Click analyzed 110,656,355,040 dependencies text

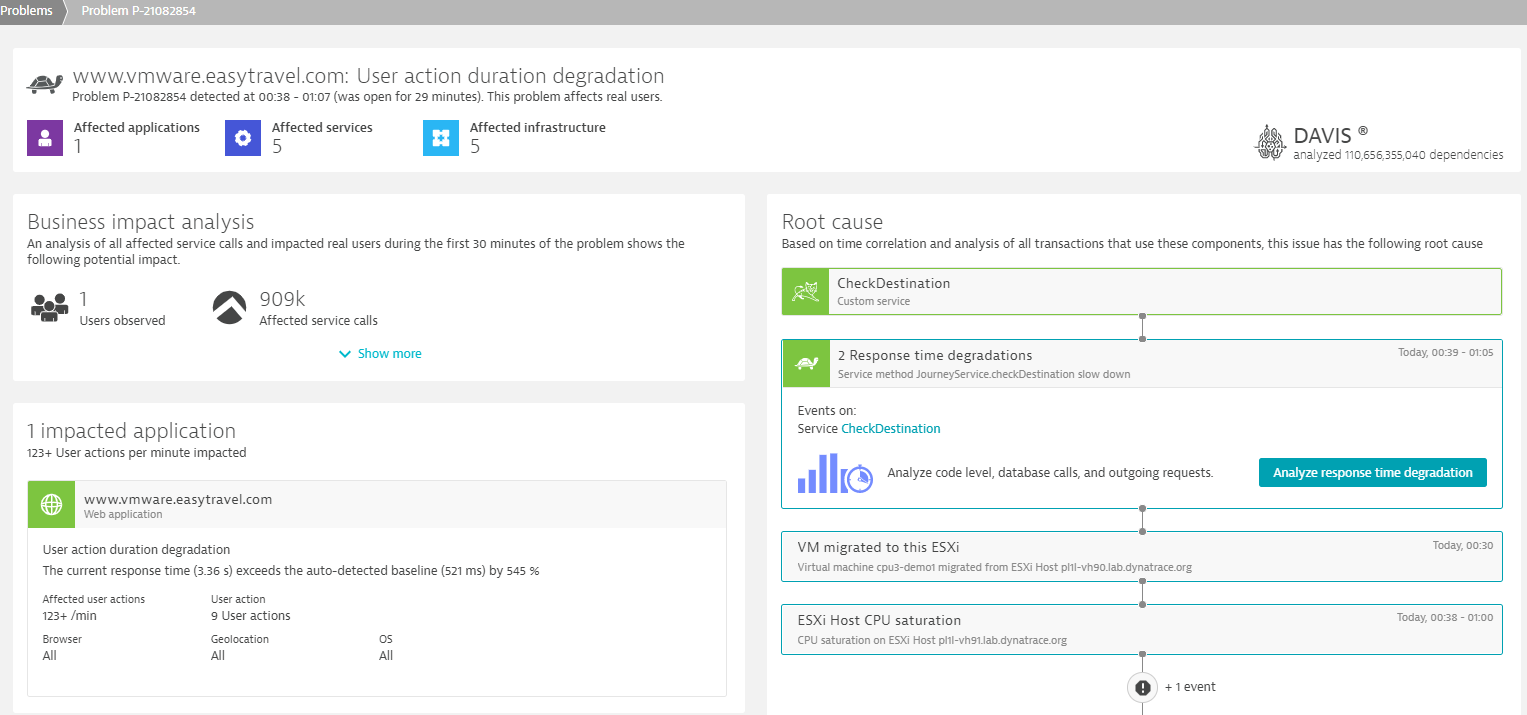click(x=1398, y=155)
